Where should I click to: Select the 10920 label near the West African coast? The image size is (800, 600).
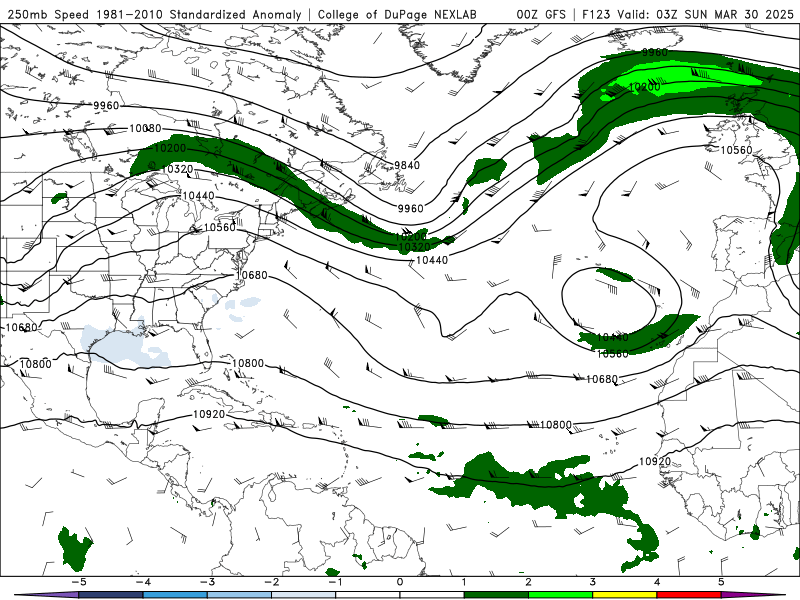[x=655, y=462]
